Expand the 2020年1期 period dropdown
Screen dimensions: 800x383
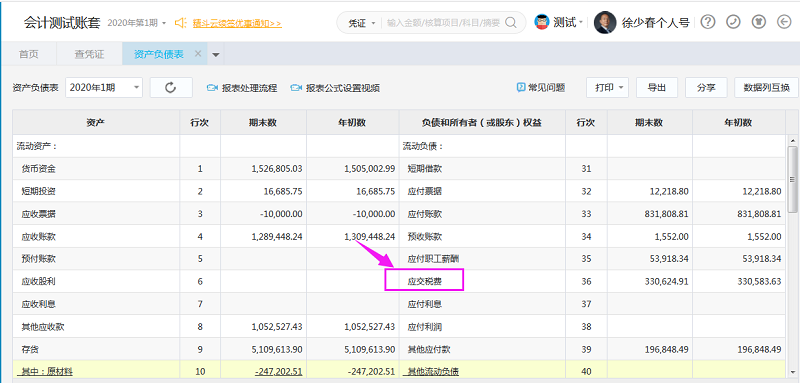coord(104,88)
